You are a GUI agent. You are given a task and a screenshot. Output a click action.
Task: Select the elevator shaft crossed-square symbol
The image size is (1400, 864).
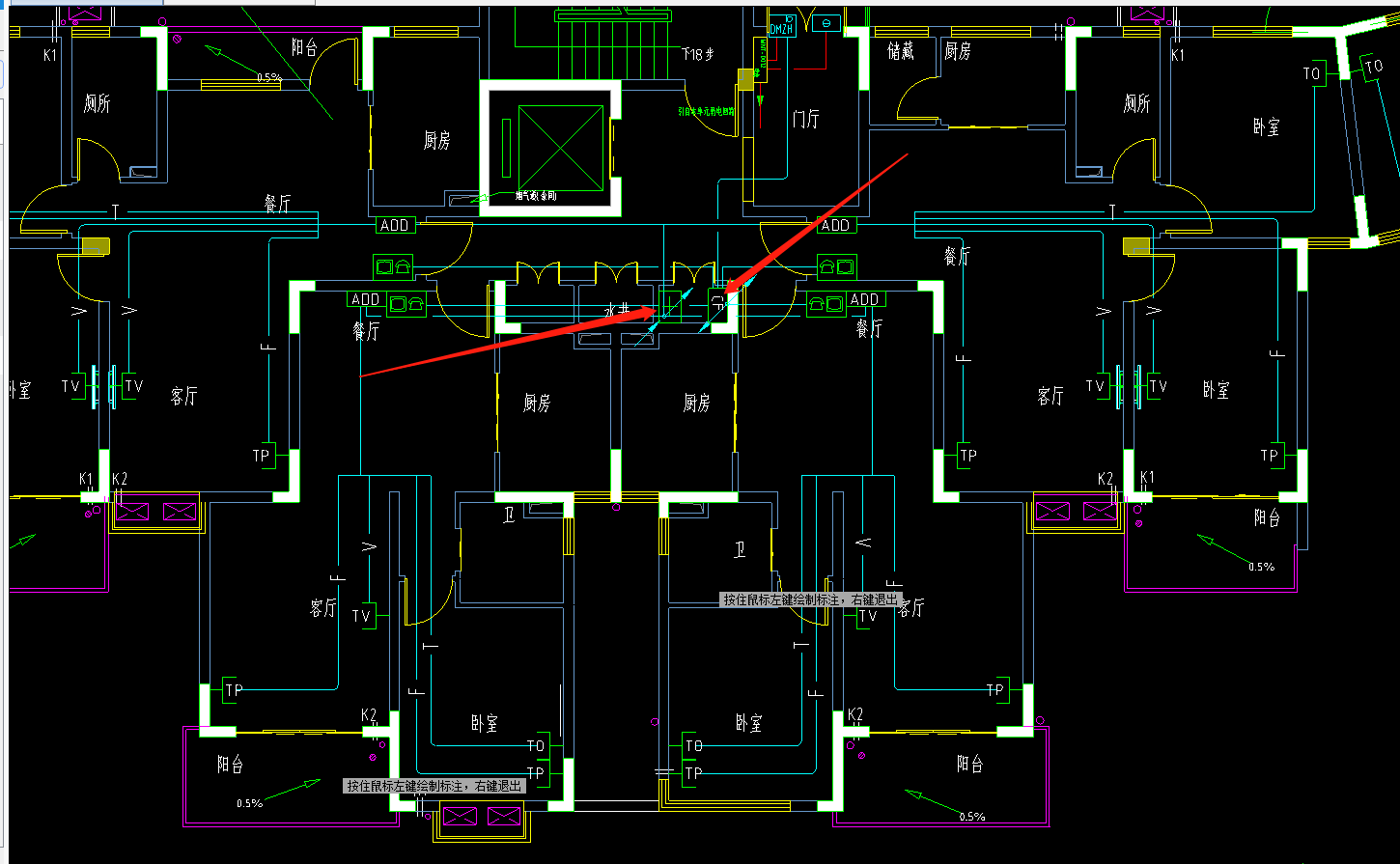tap(560, 148)
